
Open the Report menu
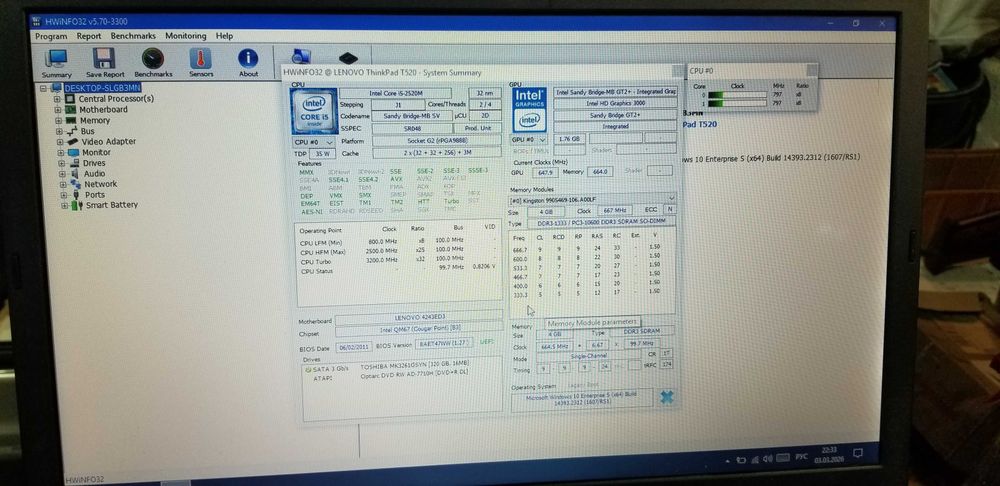coord(89,36)
